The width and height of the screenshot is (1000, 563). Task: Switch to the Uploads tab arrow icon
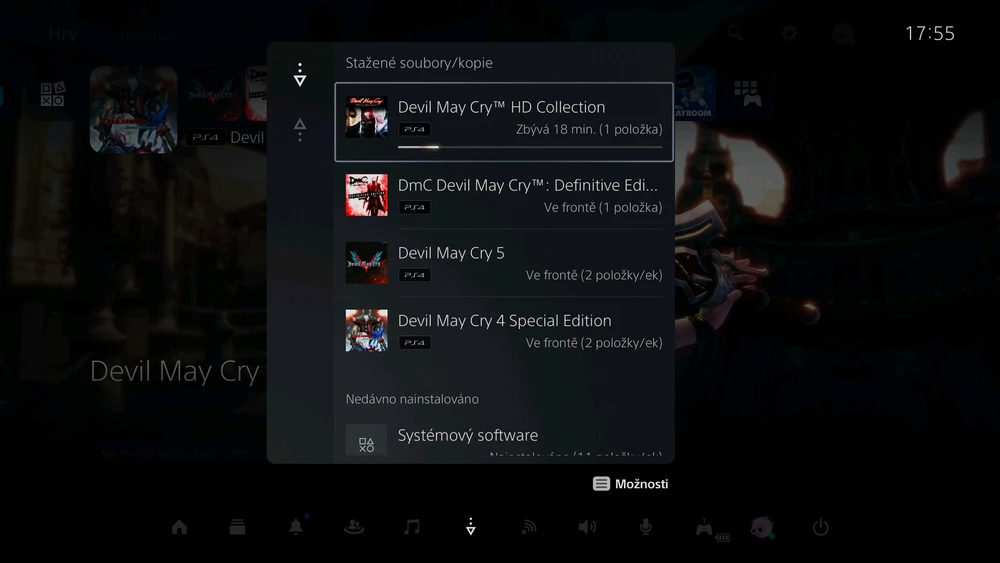(x=300, y=130)
